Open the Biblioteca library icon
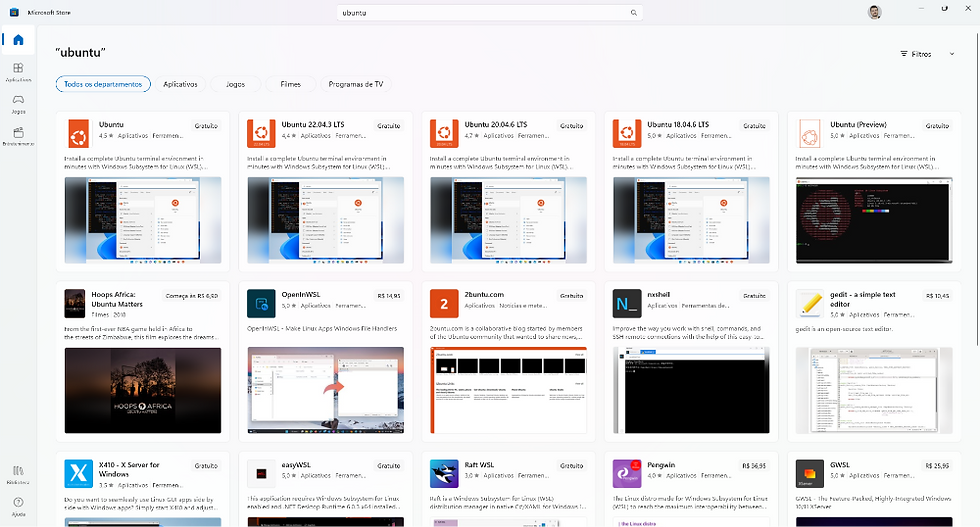The image size is (980, 527). (18, 474)
